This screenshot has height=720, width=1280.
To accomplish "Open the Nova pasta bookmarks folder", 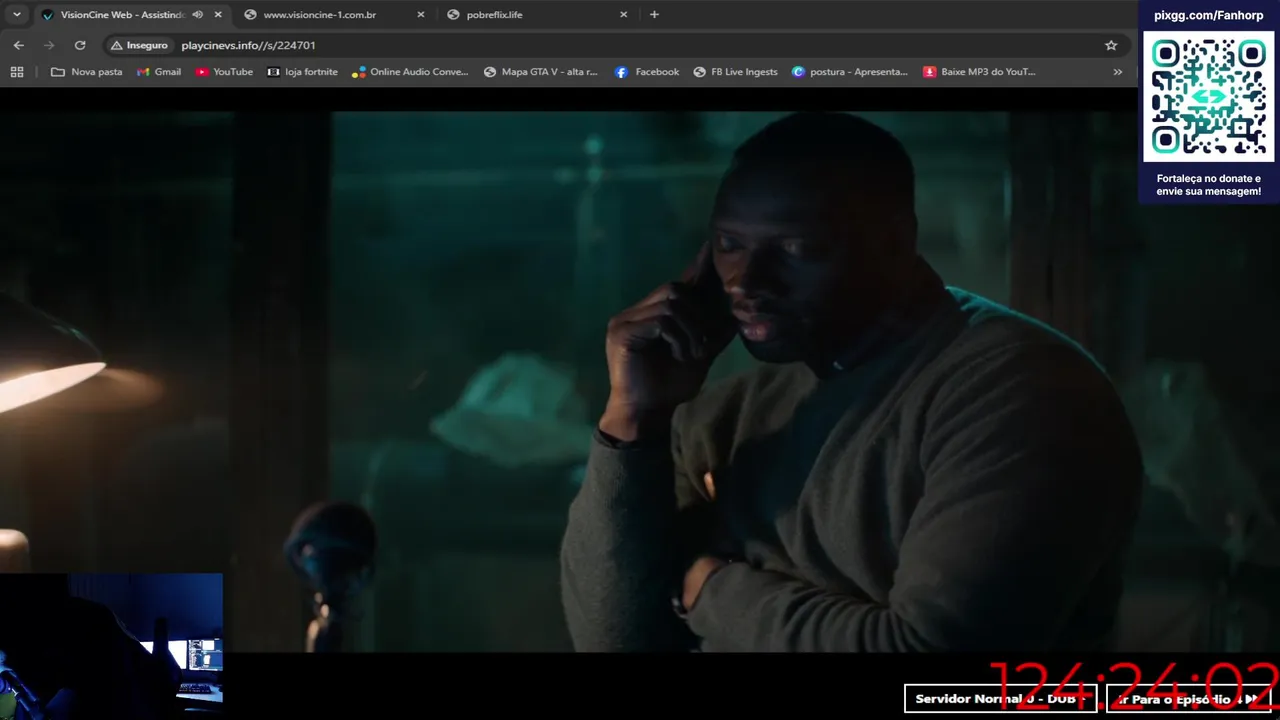I will tap(87, 72).
